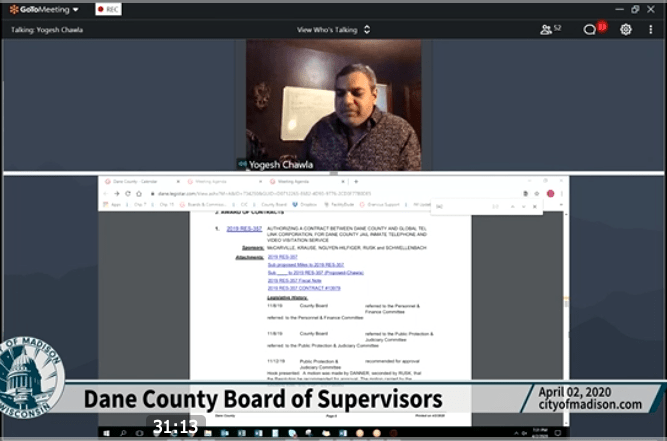Click the browser back arrow
Viewport: 667px width, 441px height.
point(105,193)
